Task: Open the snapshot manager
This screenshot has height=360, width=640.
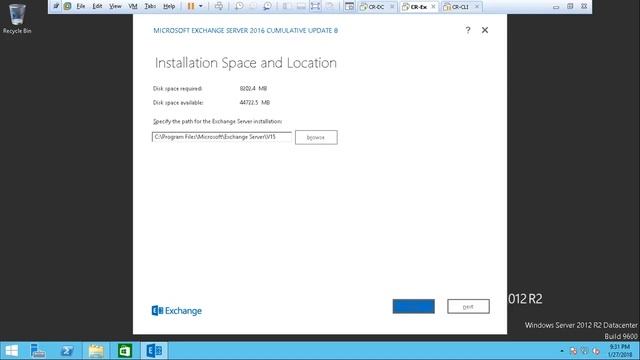Action: coord(267,6)
